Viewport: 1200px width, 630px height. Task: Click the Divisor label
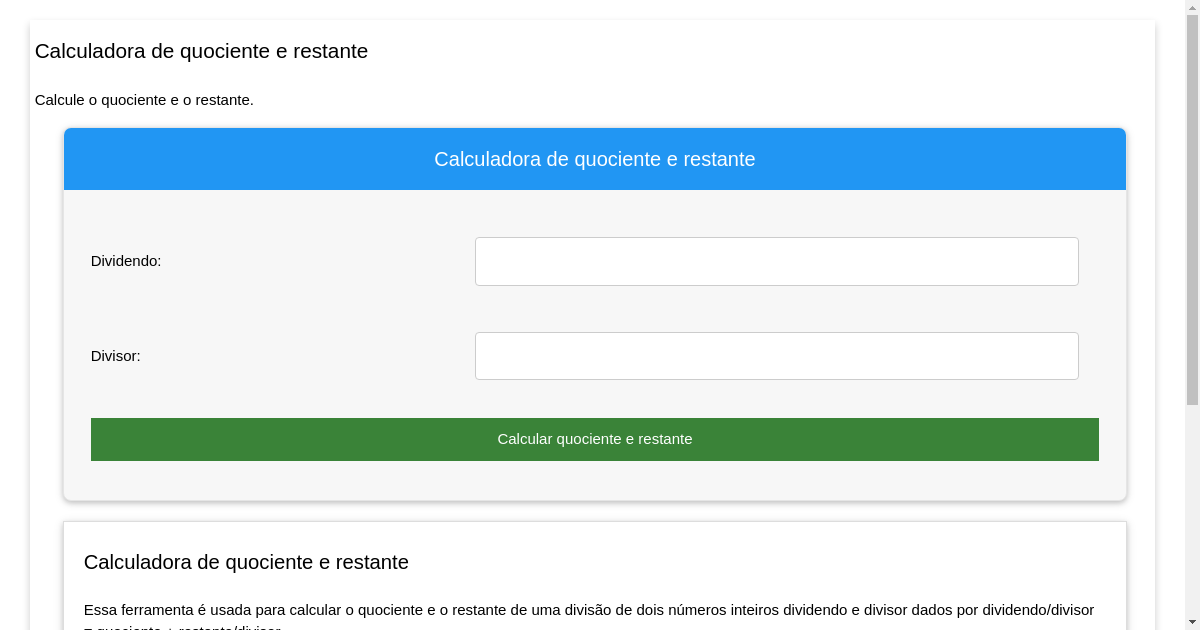[x=115, y=356]
